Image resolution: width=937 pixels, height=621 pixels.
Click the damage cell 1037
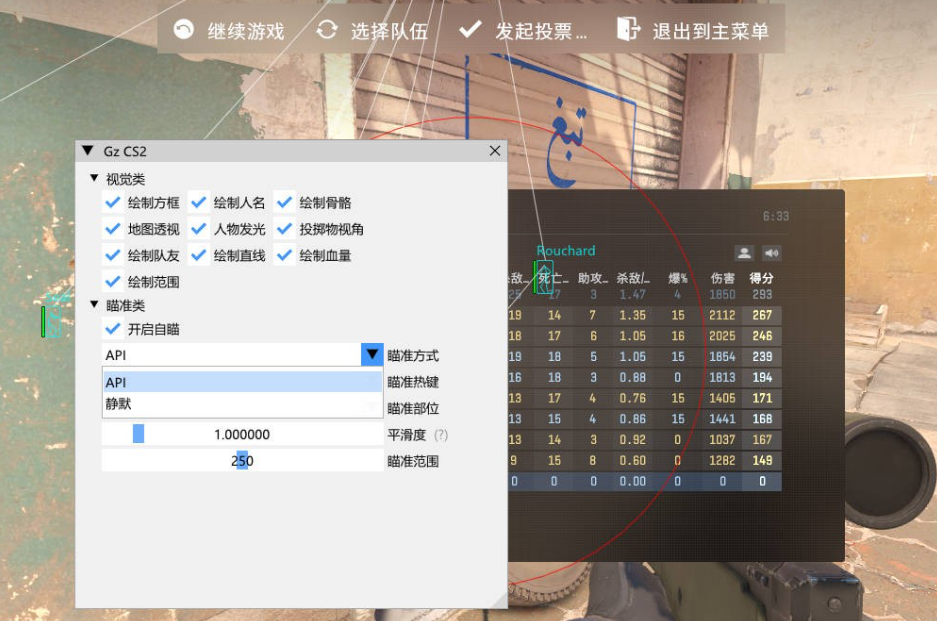[x=722, y=440]
